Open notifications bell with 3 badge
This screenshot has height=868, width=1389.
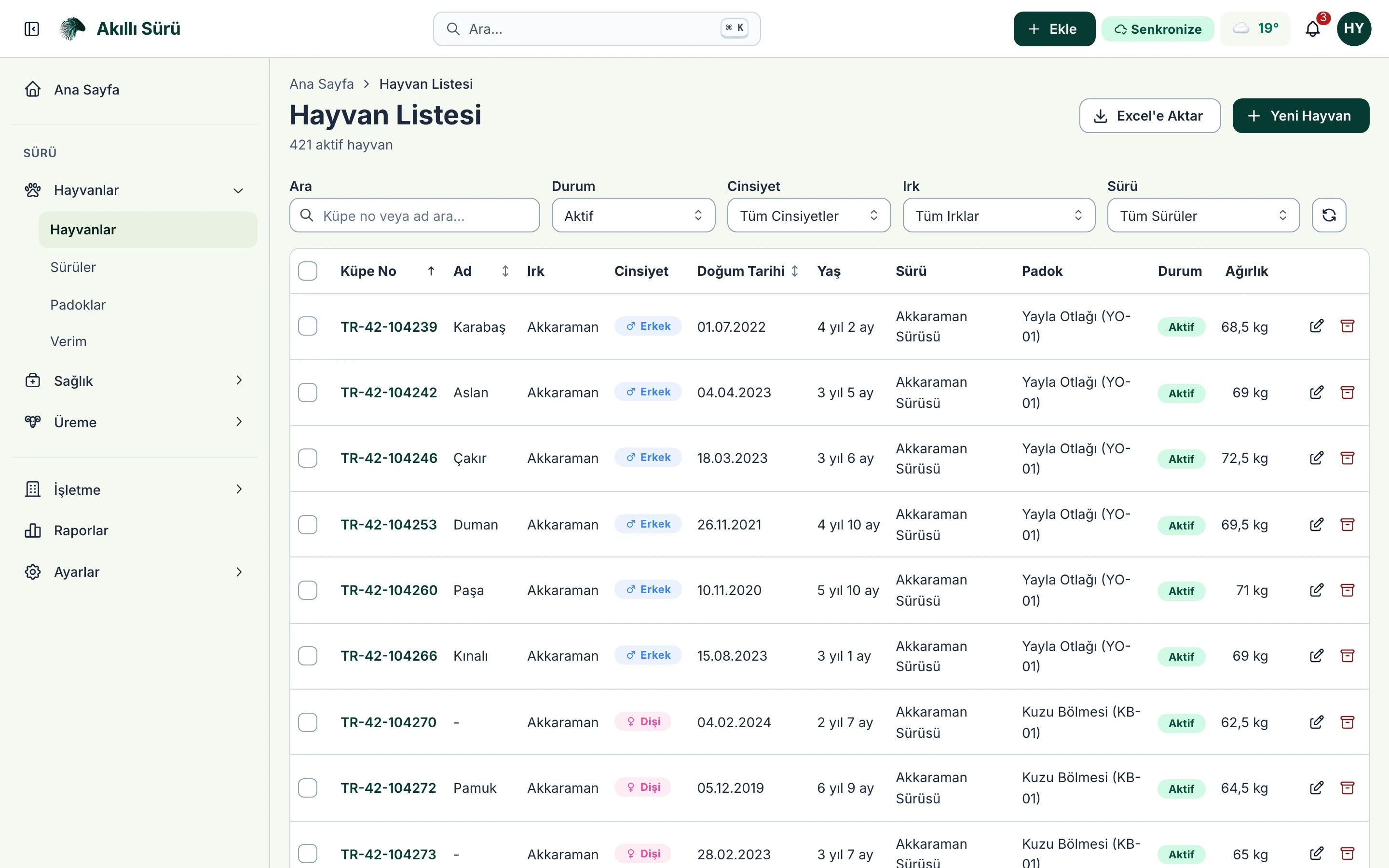(1313, 29)
